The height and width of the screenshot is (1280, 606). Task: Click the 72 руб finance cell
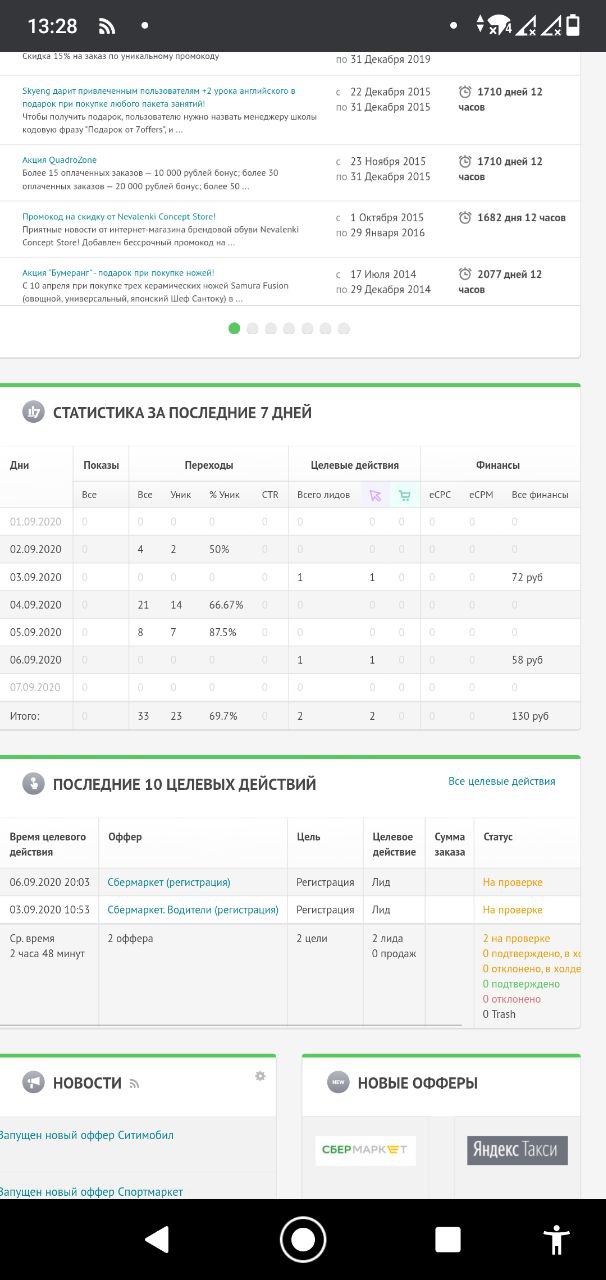[x=527, y=577]
